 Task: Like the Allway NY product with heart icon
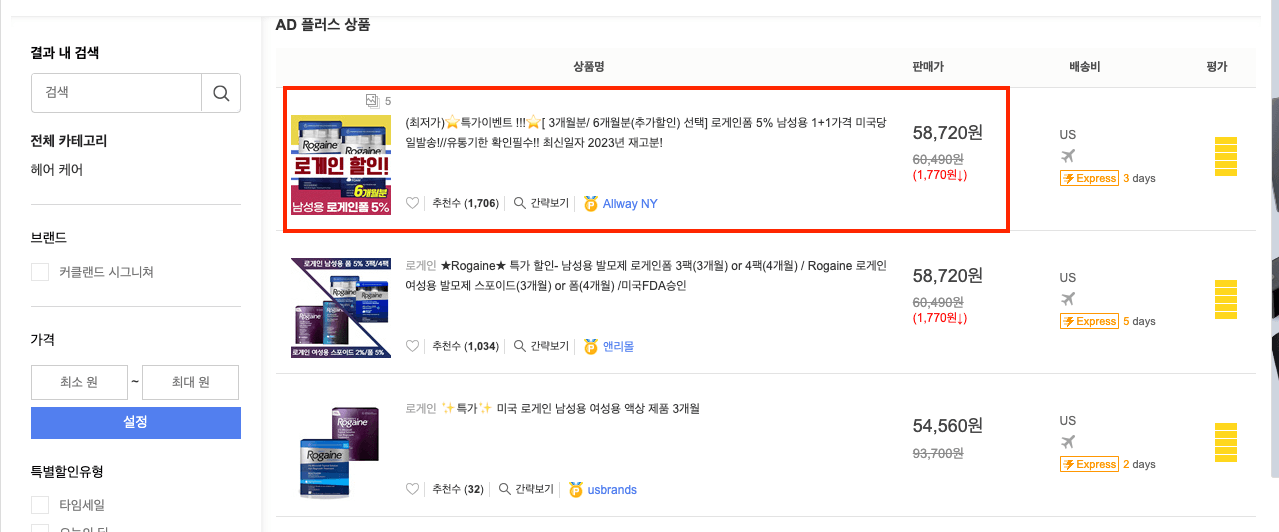pos(412,203)
